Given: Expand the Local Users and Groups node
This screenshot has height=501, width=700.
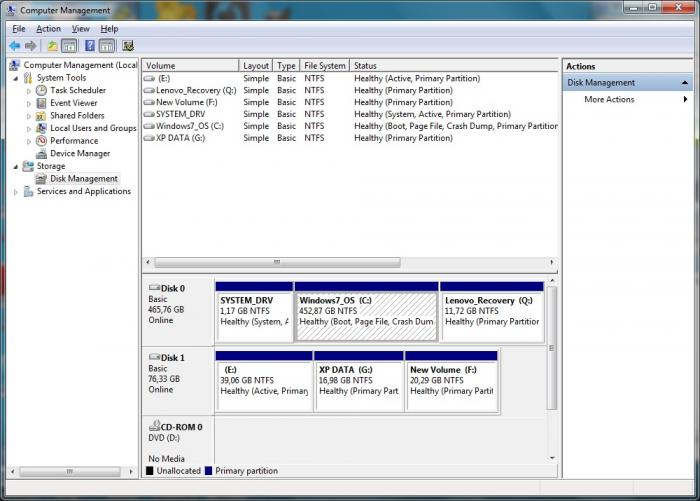Looking at the screenshot, I should coord(29,129).
